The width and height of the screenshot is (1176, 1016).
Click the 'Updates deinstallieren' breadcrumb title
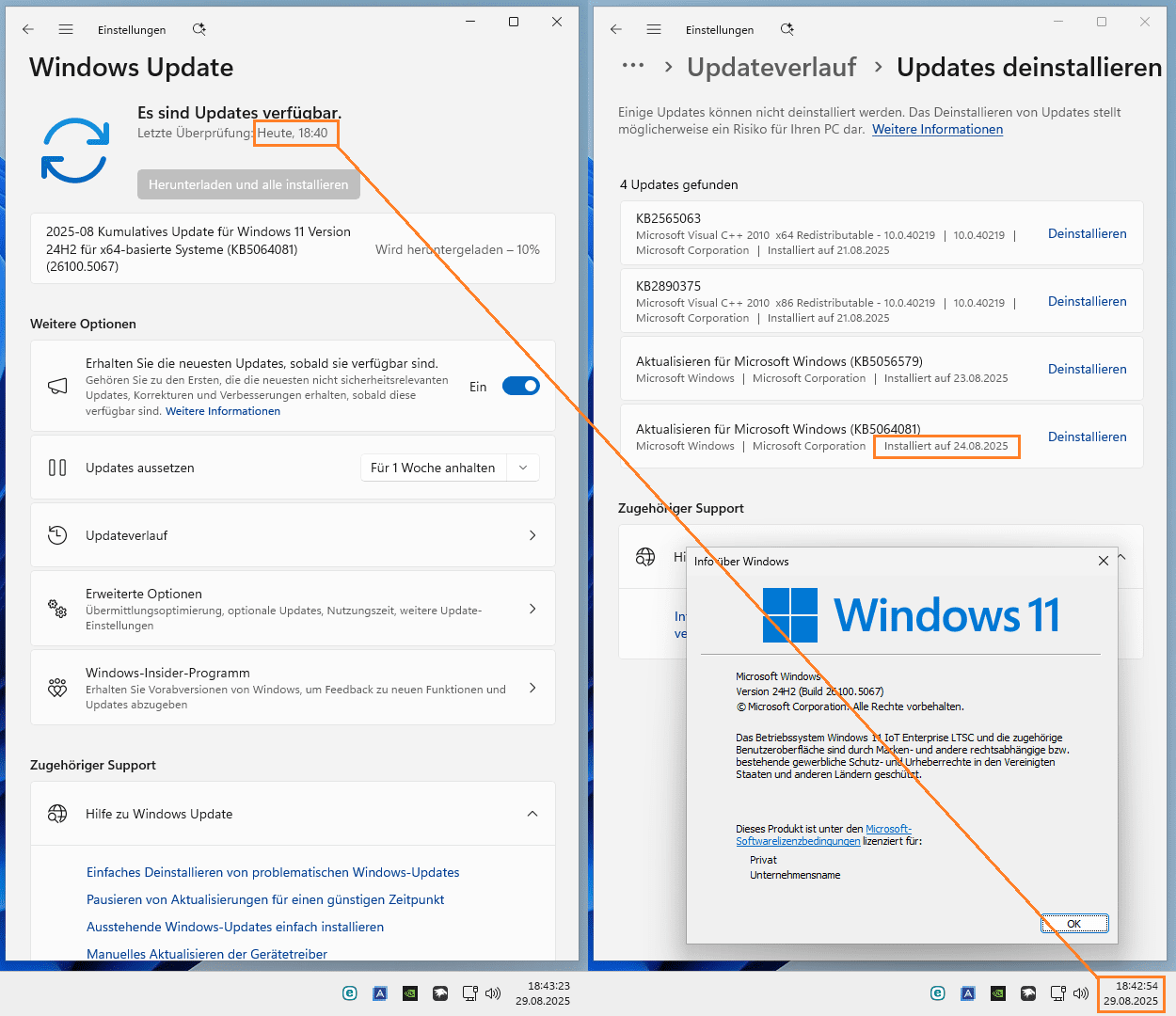(x=1029, y=67)
